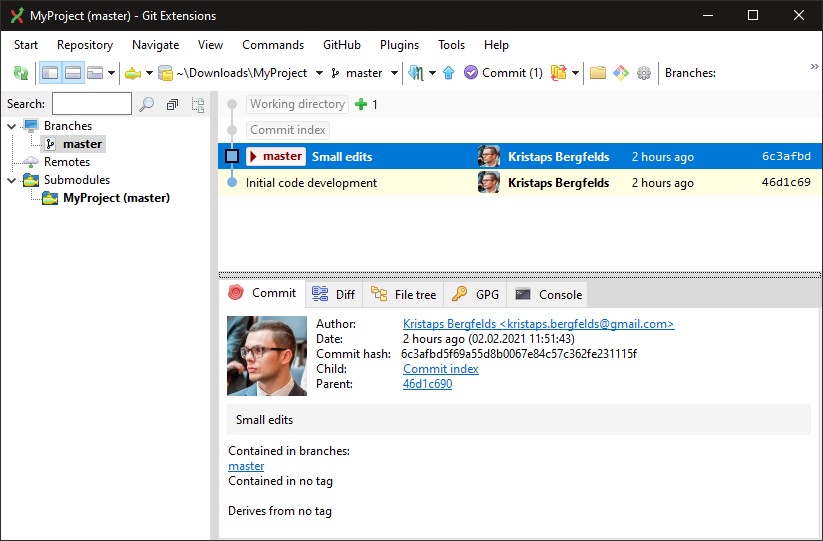Switch to the Console tab
The image size is (823, 541).
tap(548, 294)
